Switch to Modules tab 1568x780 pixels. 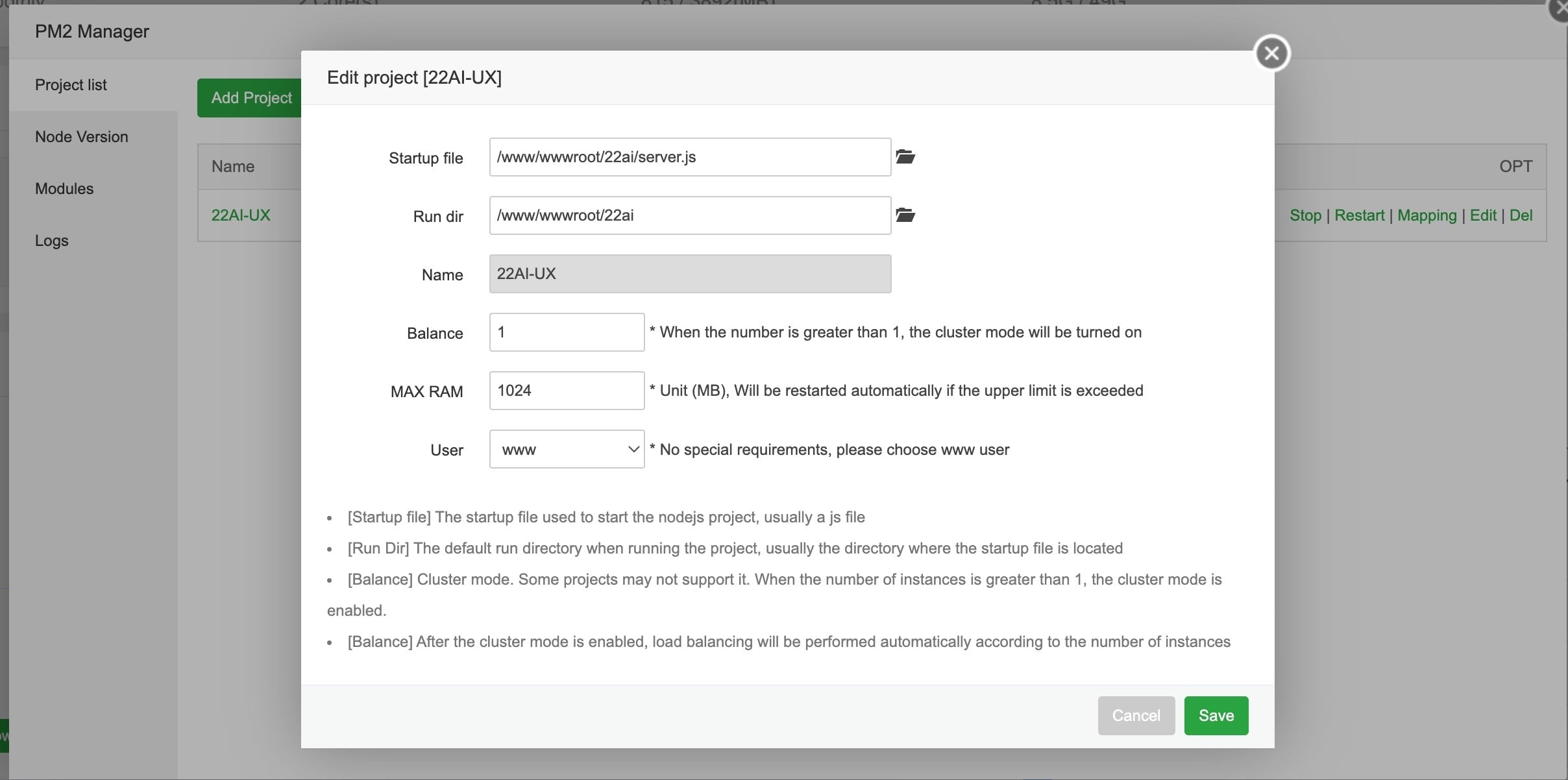[x=64, y=189]
